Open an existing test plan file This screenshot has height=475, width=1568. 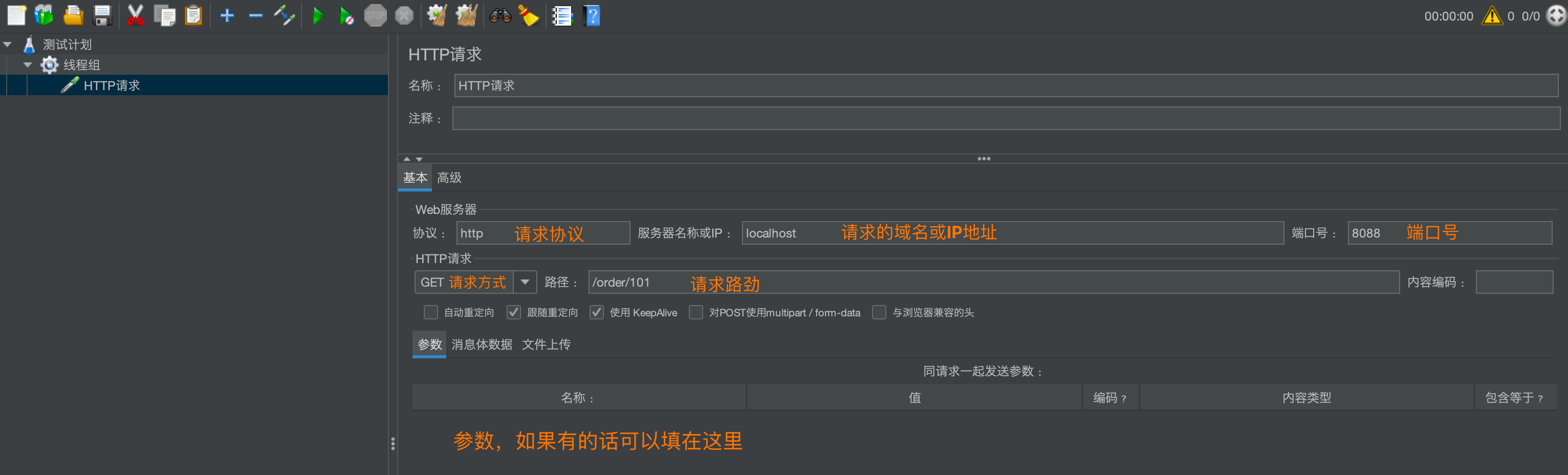[x=73, y=15]
